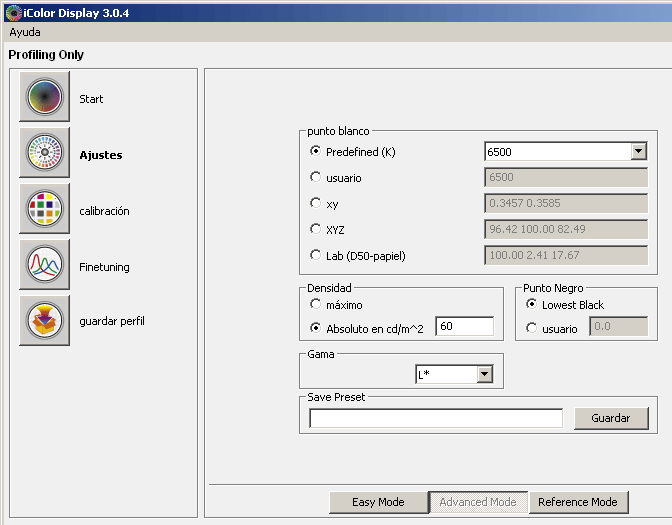Viewport: 672px width, 525px height.
Task: Click the Finetuning curves icon
Action: pyautogui.click(x=44, y=266)
